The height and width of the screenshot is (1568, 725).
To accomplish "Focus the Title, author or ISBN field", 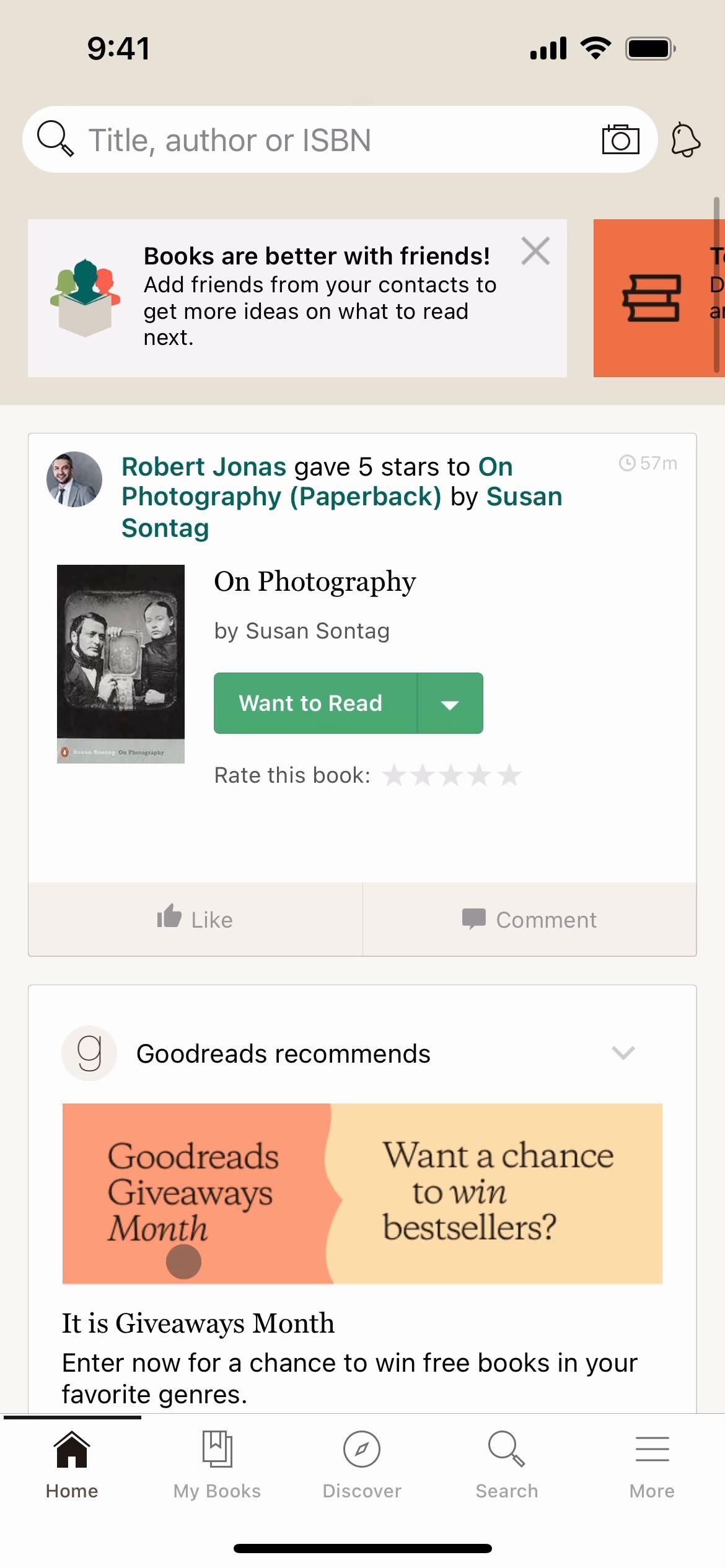I will [335, 140].
